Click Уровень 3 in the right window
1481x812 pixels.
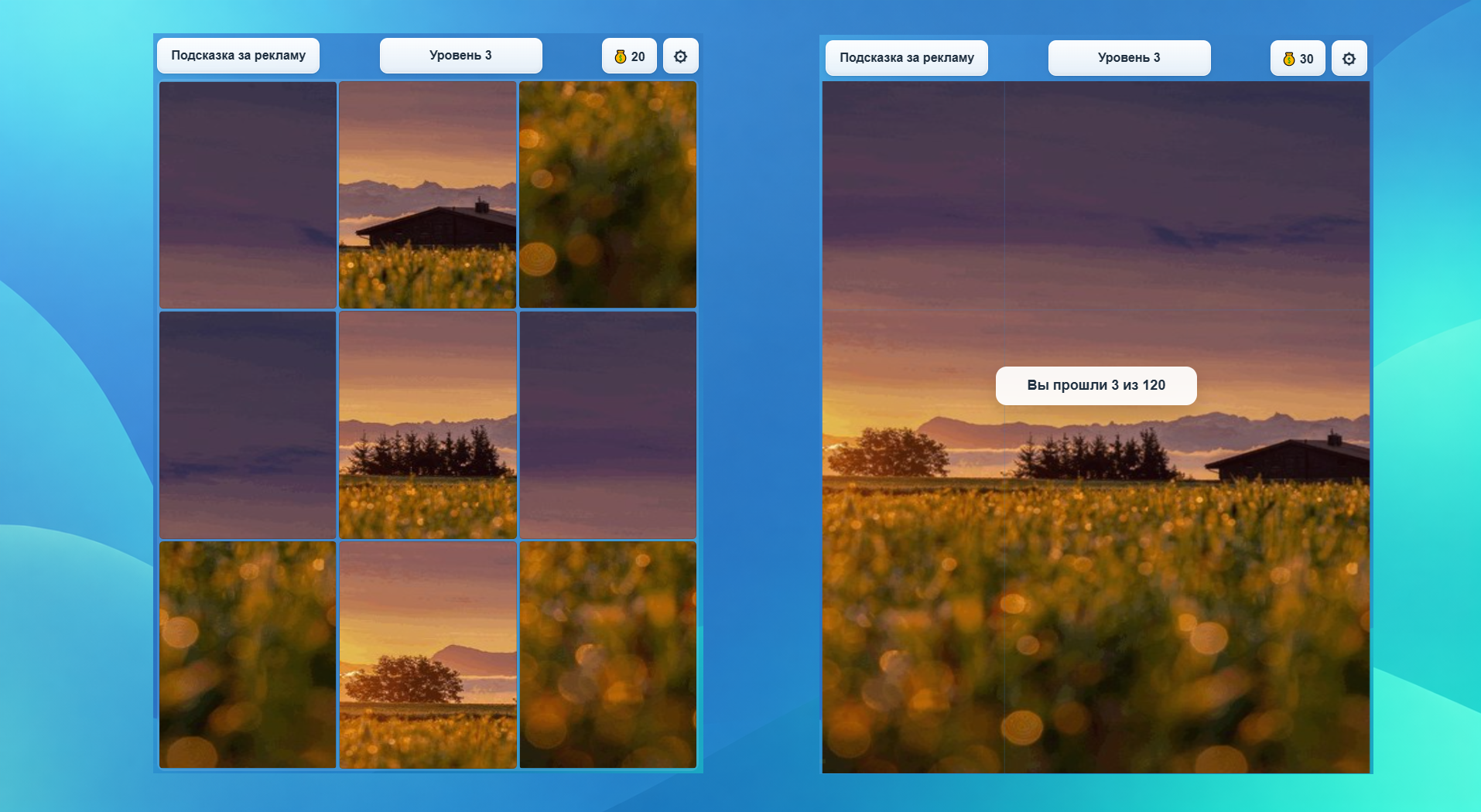pyautogui.click(x=1128, y=57)
